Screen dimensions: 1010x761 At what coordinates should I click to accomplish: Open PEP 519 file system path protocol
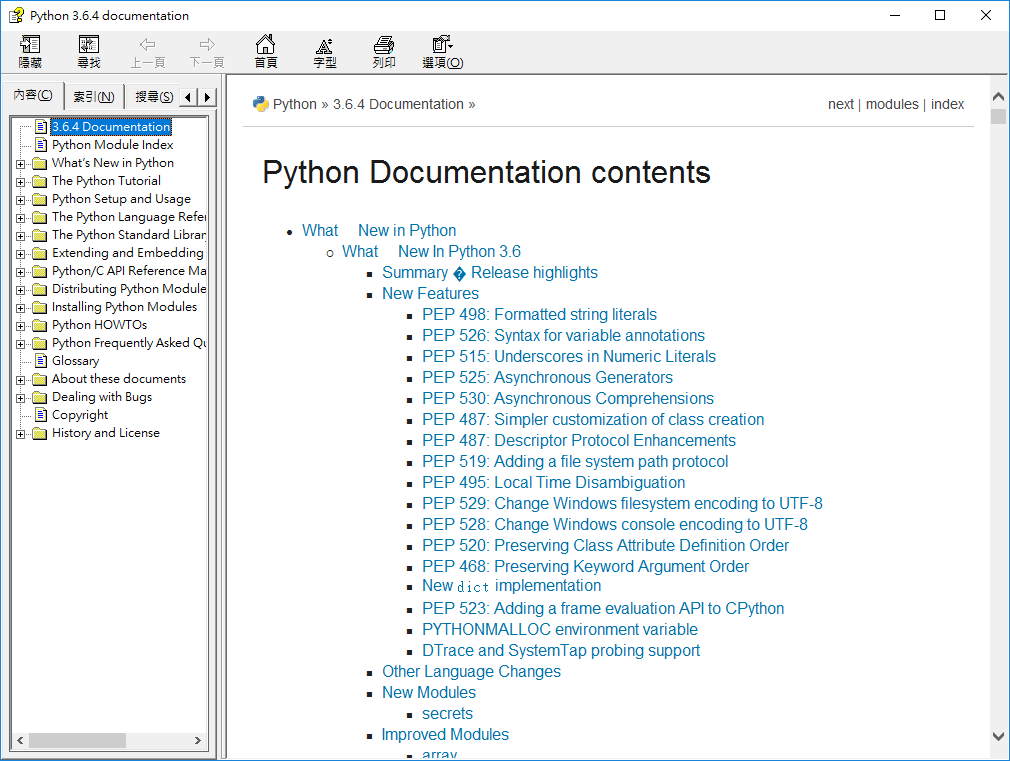[x=575, y=461]
